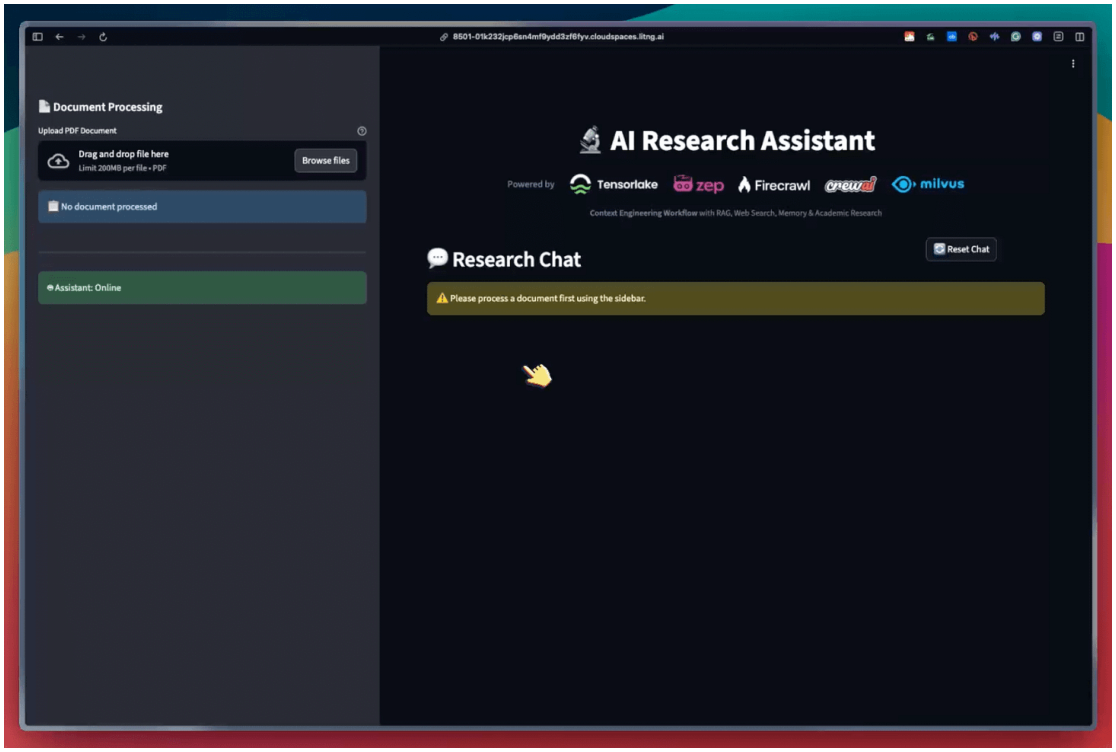The width and height of the screenshot is (1116, 752).
Task: Click the Browse files button
Action: coord(326,161)
